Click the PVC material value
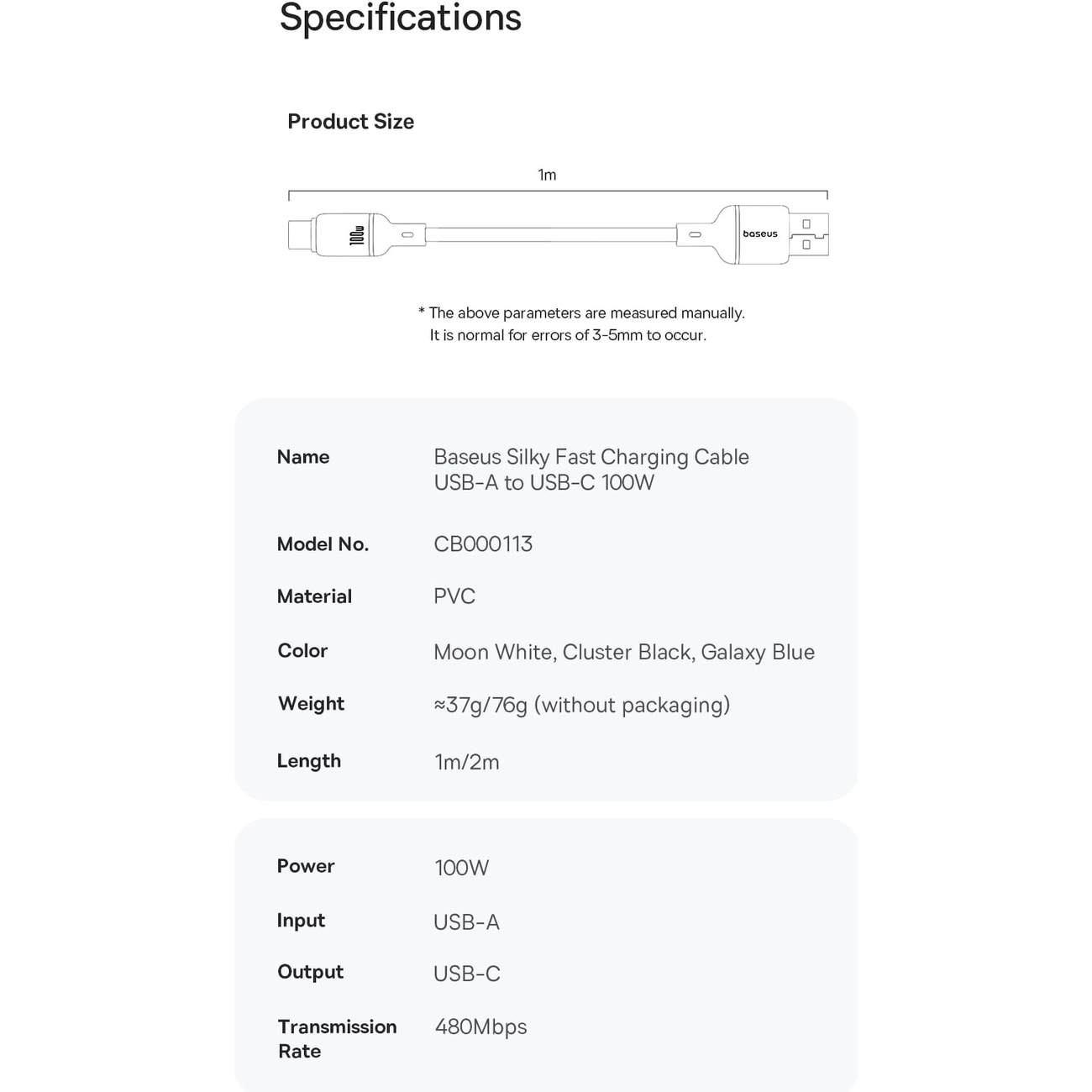Screen dimensions: 1092x1092 point(454,596)
